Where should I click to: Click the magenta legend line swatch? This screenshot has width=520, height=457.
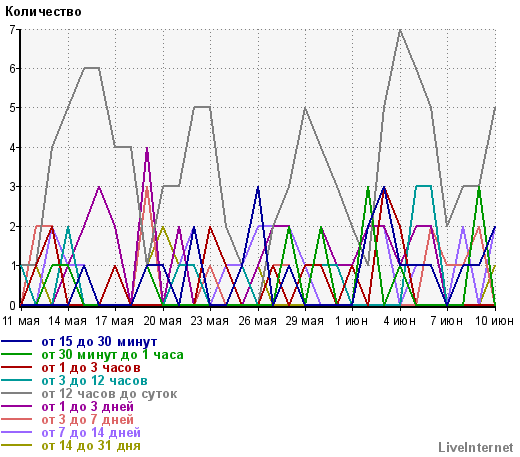pyautogui.click(x=17, y=406)
